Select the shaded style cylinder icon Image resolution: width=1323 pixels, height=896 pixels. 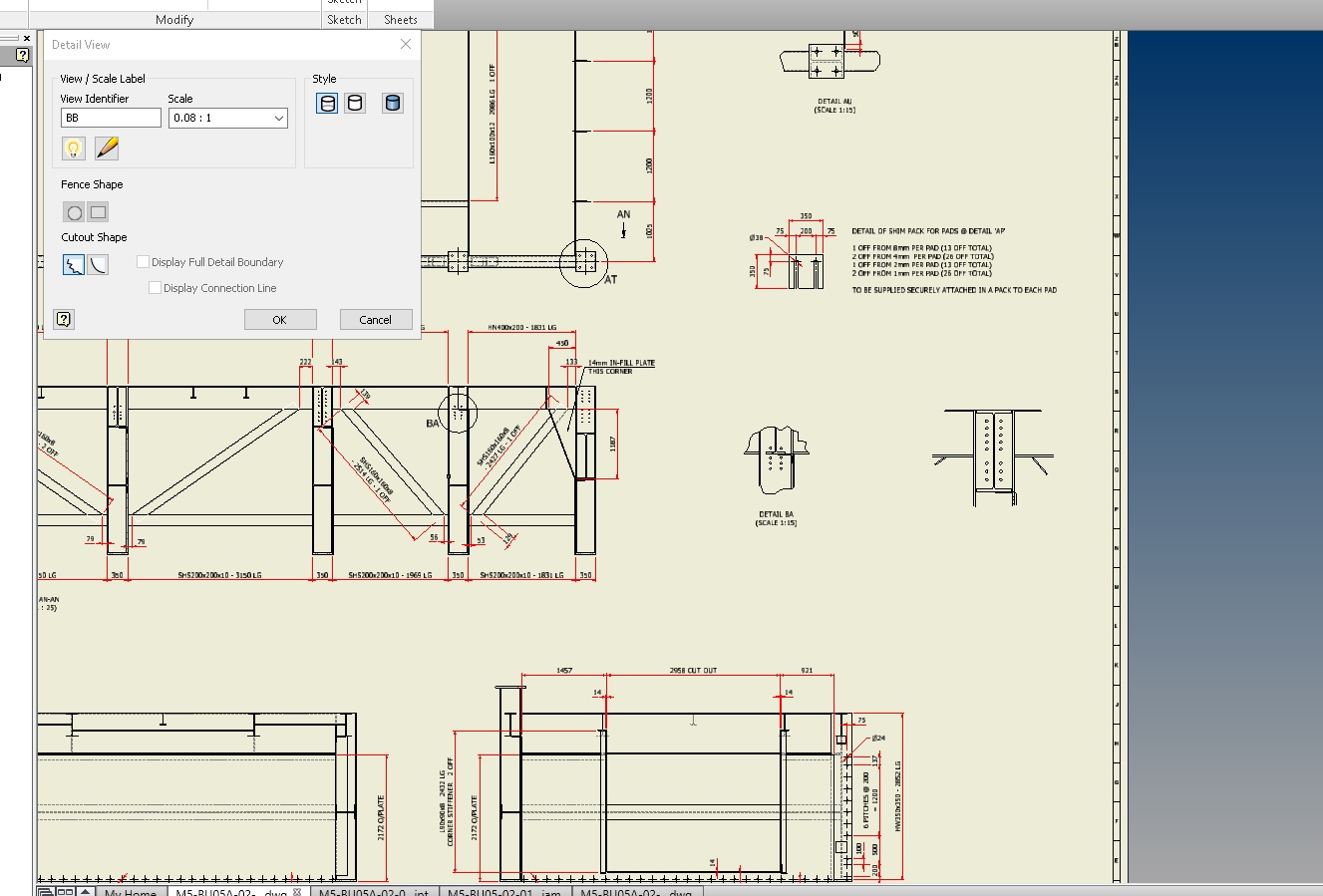(x=393, y=103)
